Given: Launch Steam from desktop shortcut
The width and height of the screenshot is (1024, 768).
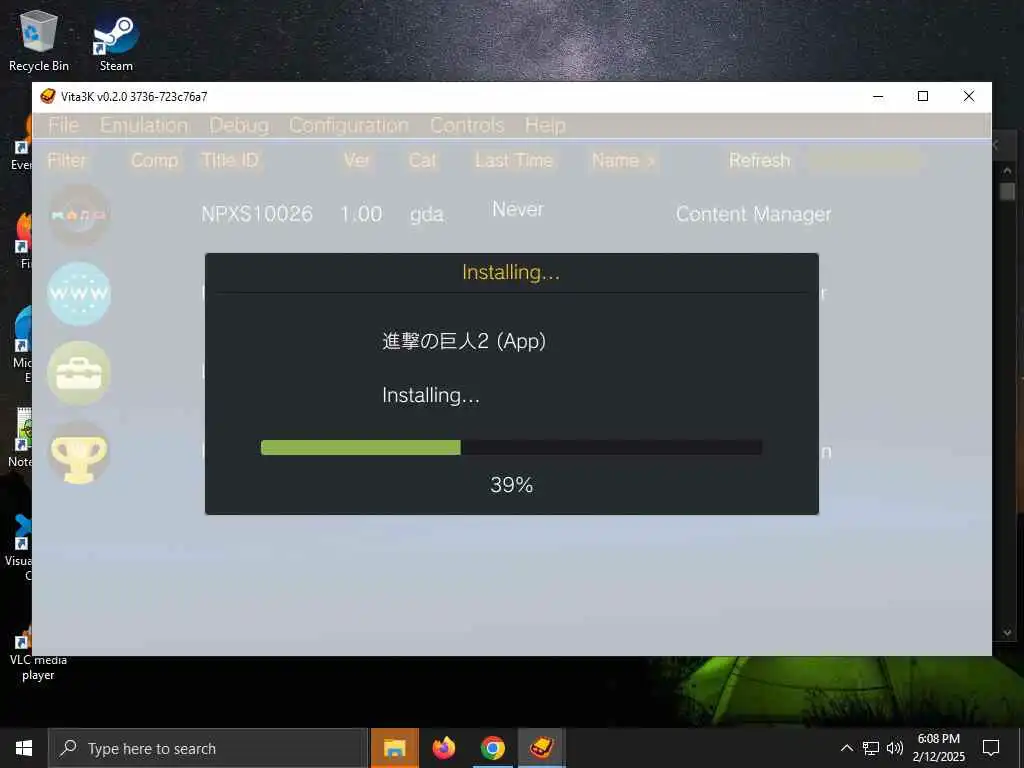Looking at the screenshot, I should tap(116, 40).
